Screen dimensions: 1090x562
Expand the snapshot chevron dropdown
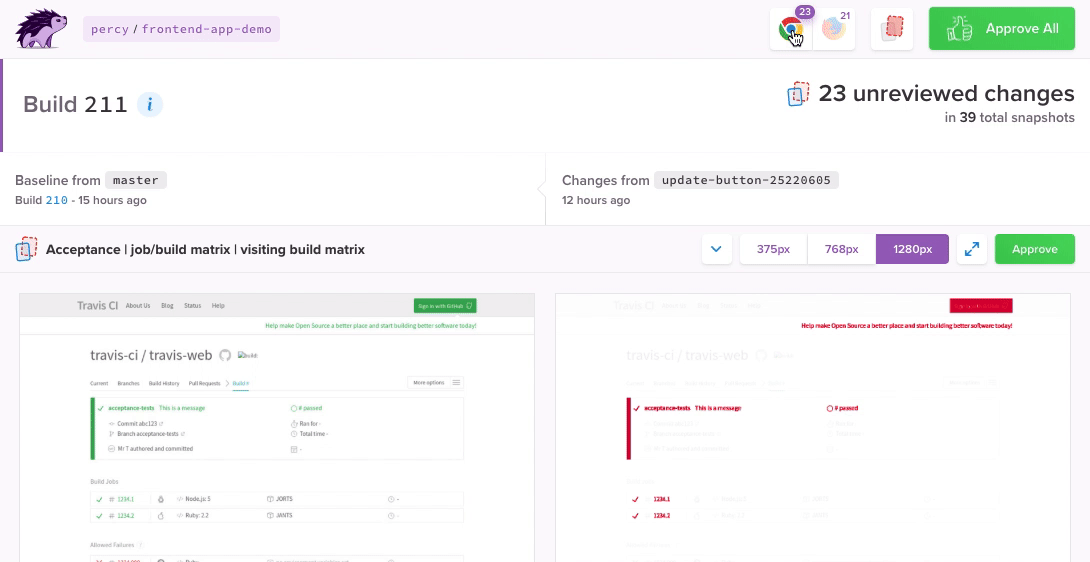(717, 249)
